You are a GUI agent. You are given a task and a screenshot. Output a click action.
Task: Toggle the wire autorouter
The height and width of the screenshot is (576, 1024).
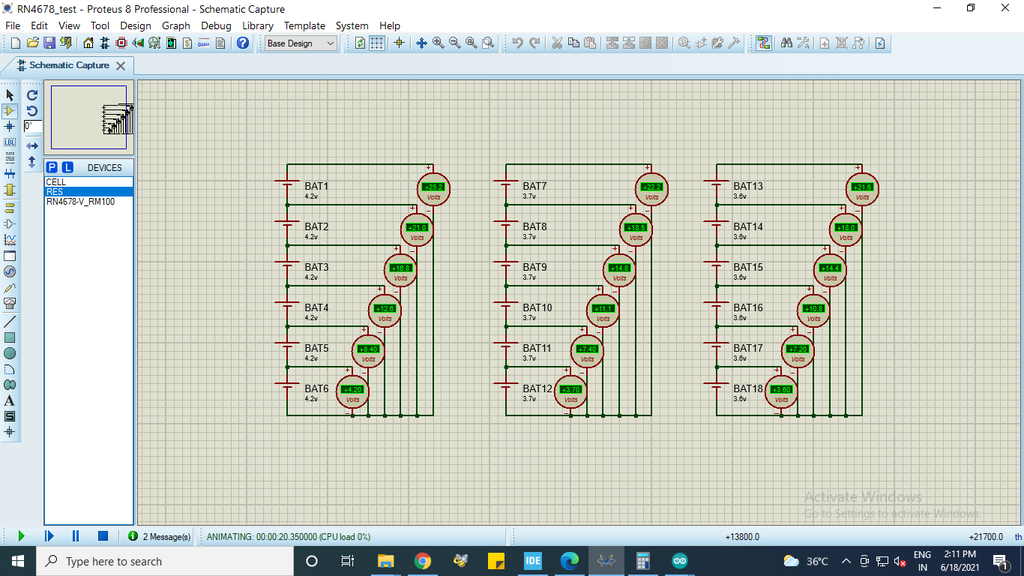coord(763,43)
